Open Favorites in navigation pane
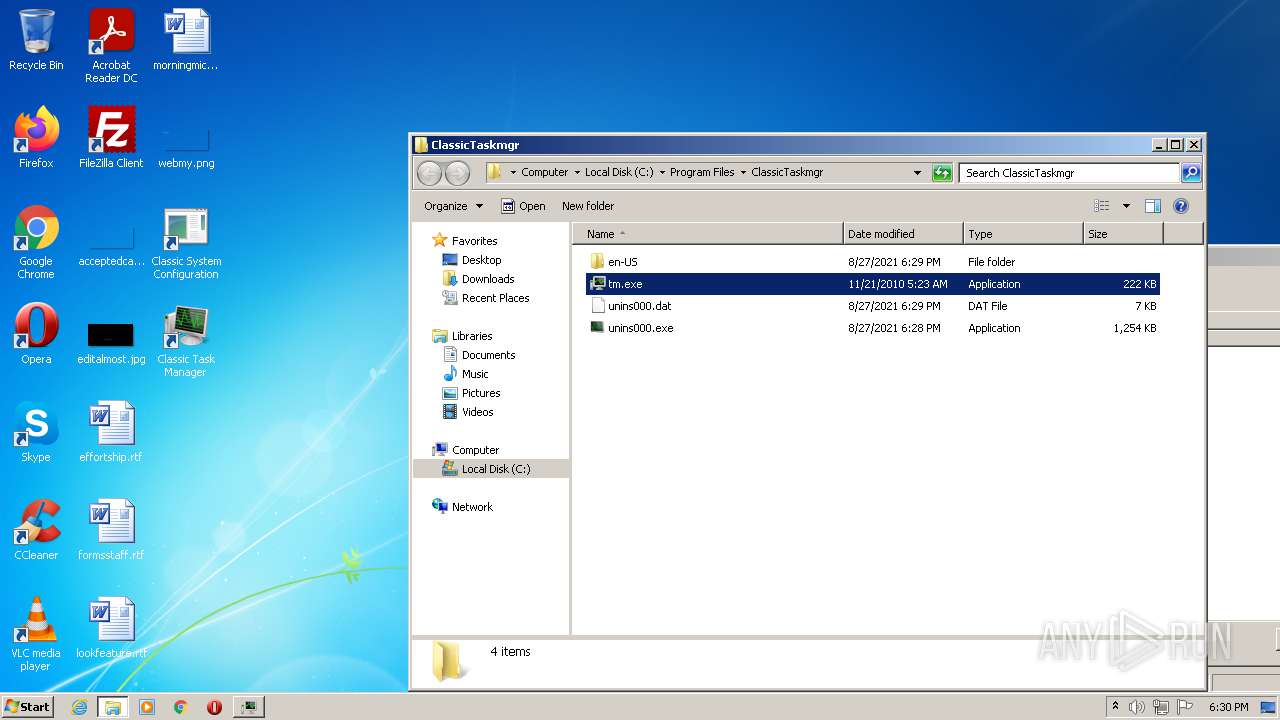This screenshot has height=720, width=1280. tap(464, 241)
